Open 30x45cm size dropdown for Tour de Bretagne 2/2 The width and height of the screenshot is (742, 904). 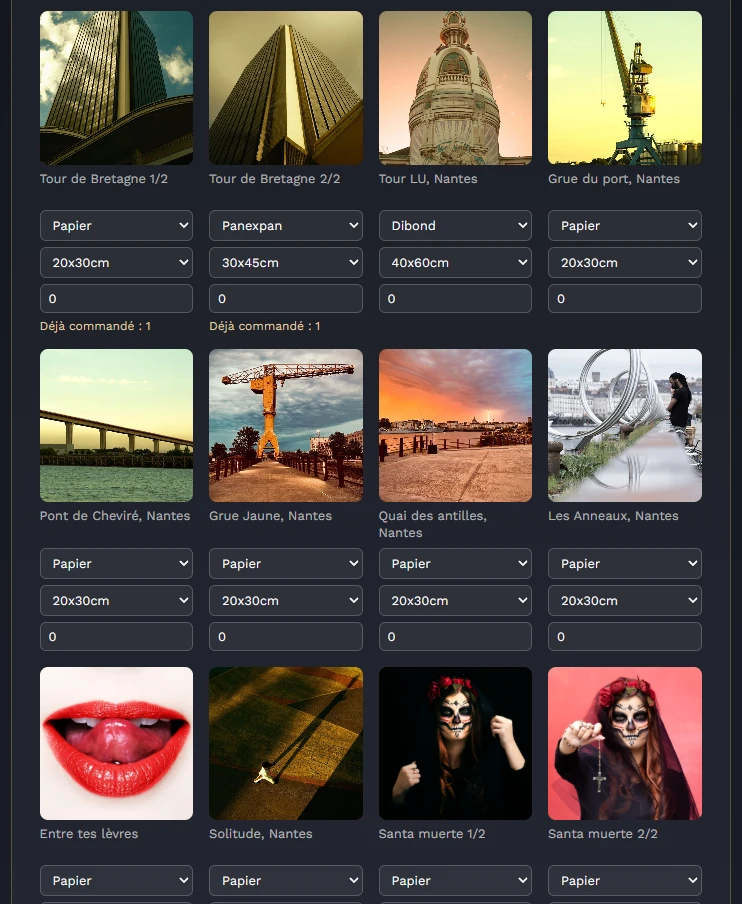pyautogui.click(x=286, y=262)
